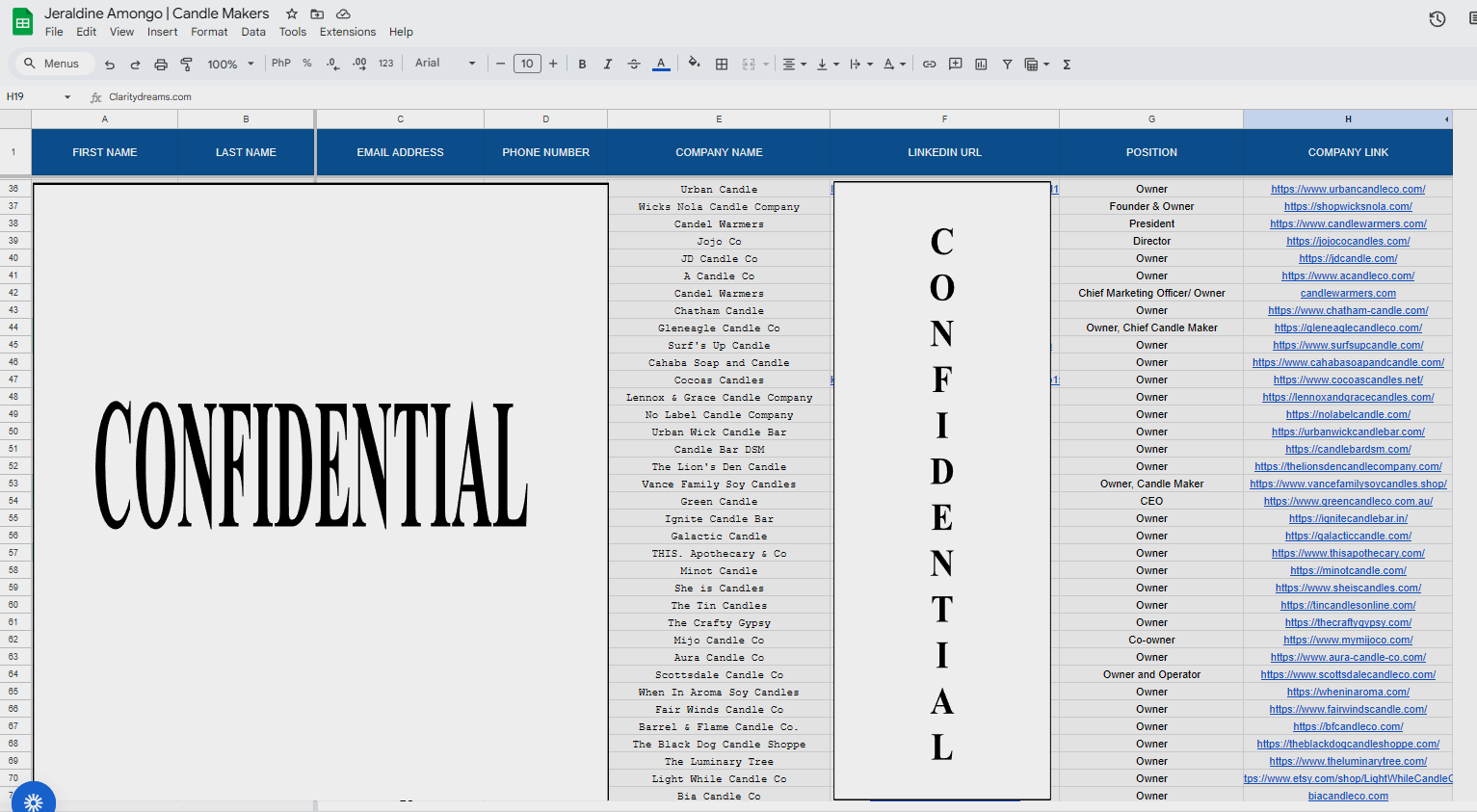Expand the merge type dropdown arrow

pos(766,65)
